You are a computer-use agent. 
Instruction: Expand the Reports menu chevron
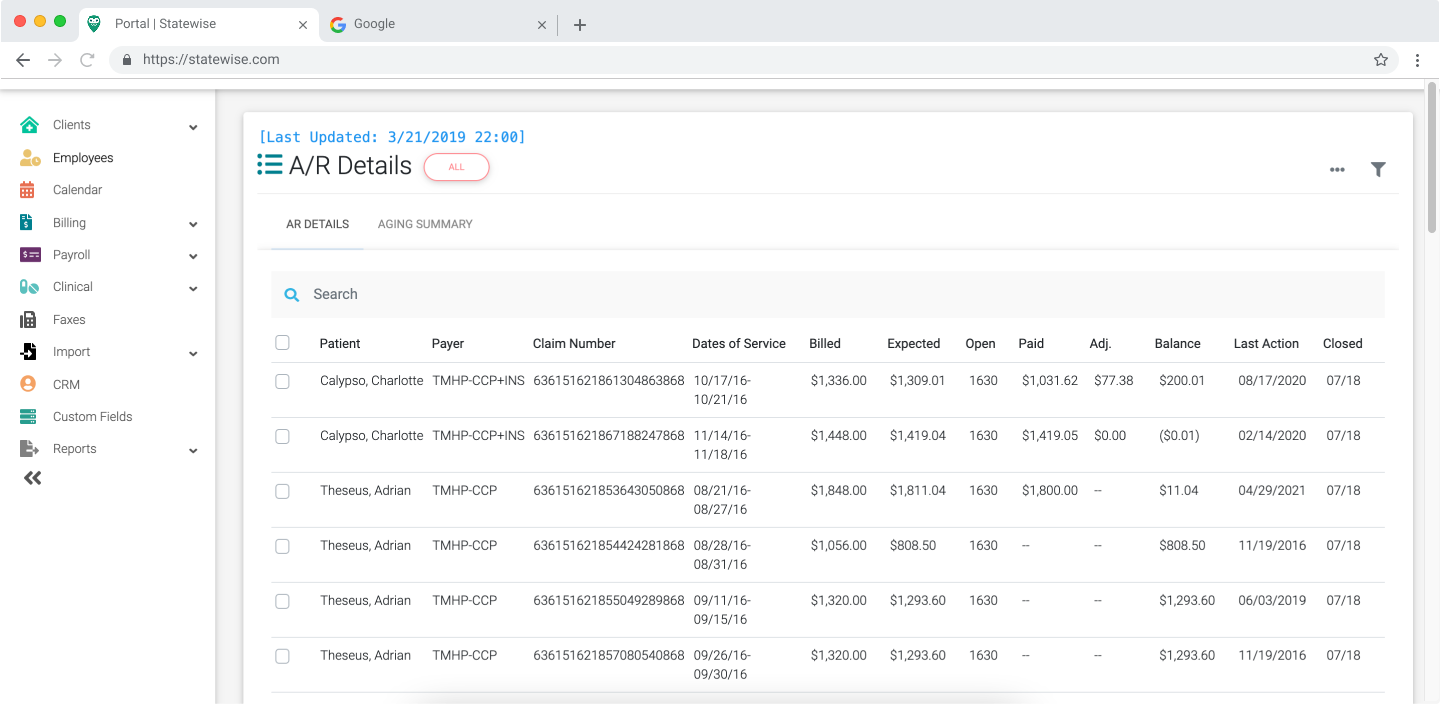point(193,451)
